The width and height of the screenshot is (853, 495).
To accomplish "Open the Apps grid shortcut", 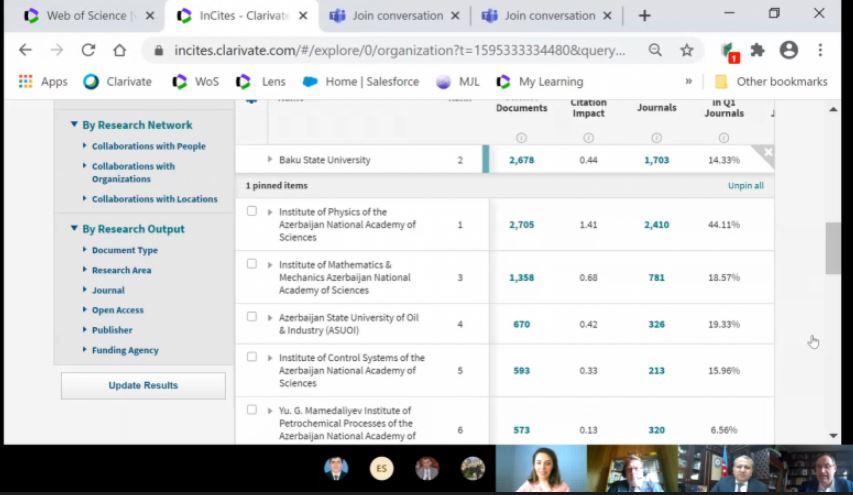I will (42, 82).
